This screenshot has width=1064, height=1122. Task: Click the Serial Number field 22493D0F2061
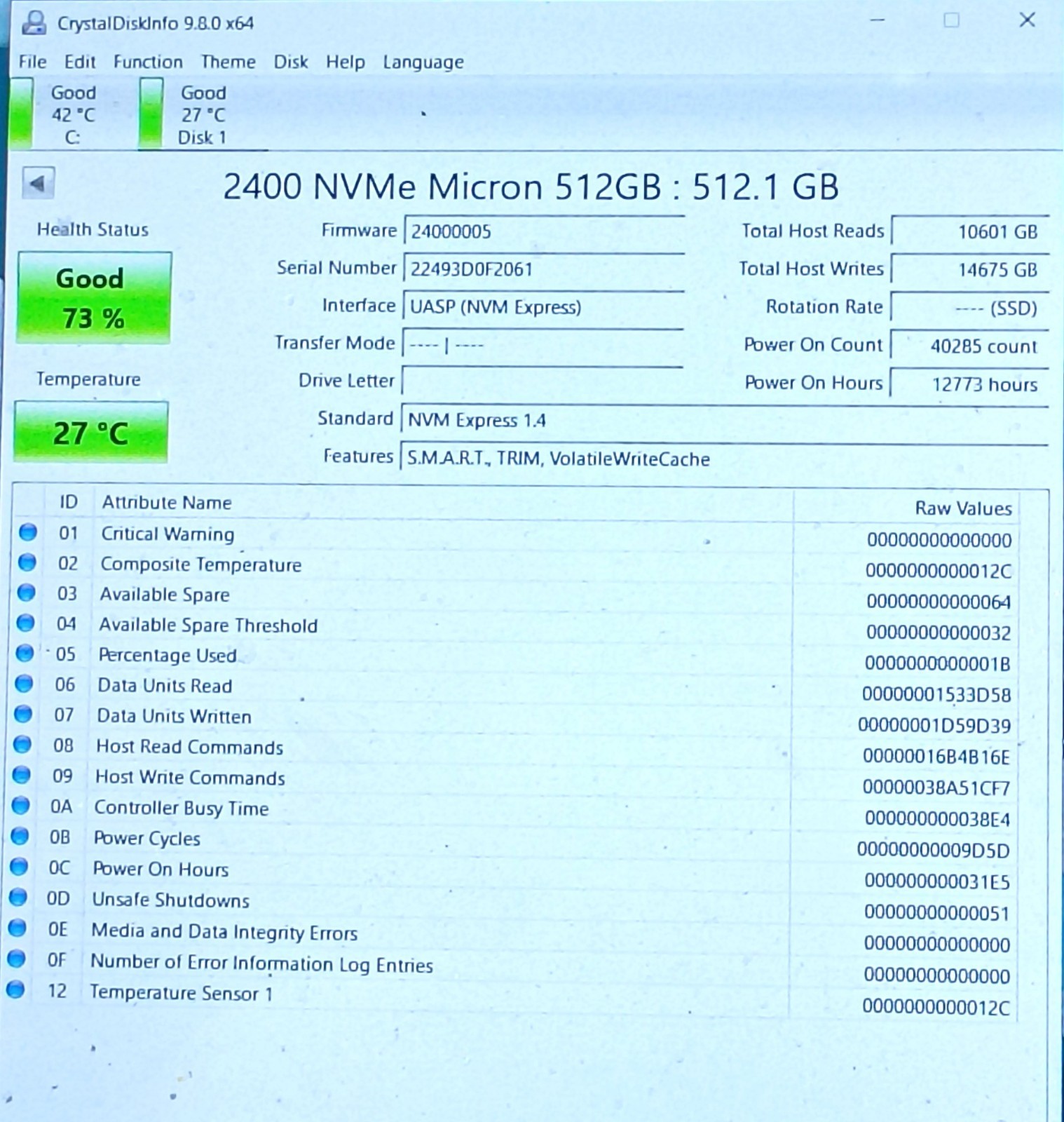[x=544, y=269]
